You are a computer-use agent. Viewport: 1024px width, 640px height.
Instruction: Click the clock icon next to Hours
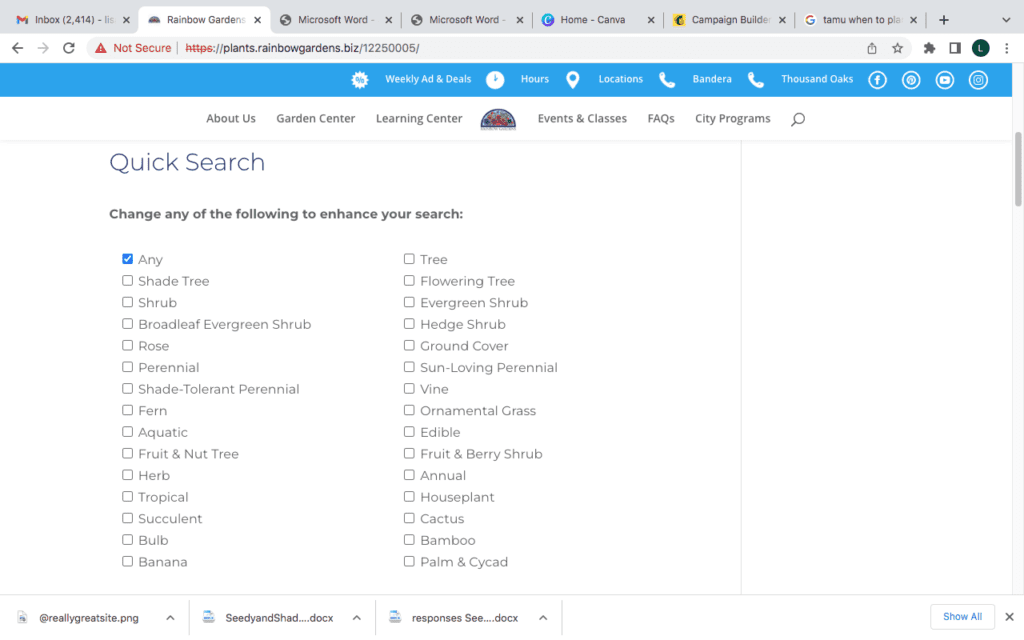pos(495,80)
